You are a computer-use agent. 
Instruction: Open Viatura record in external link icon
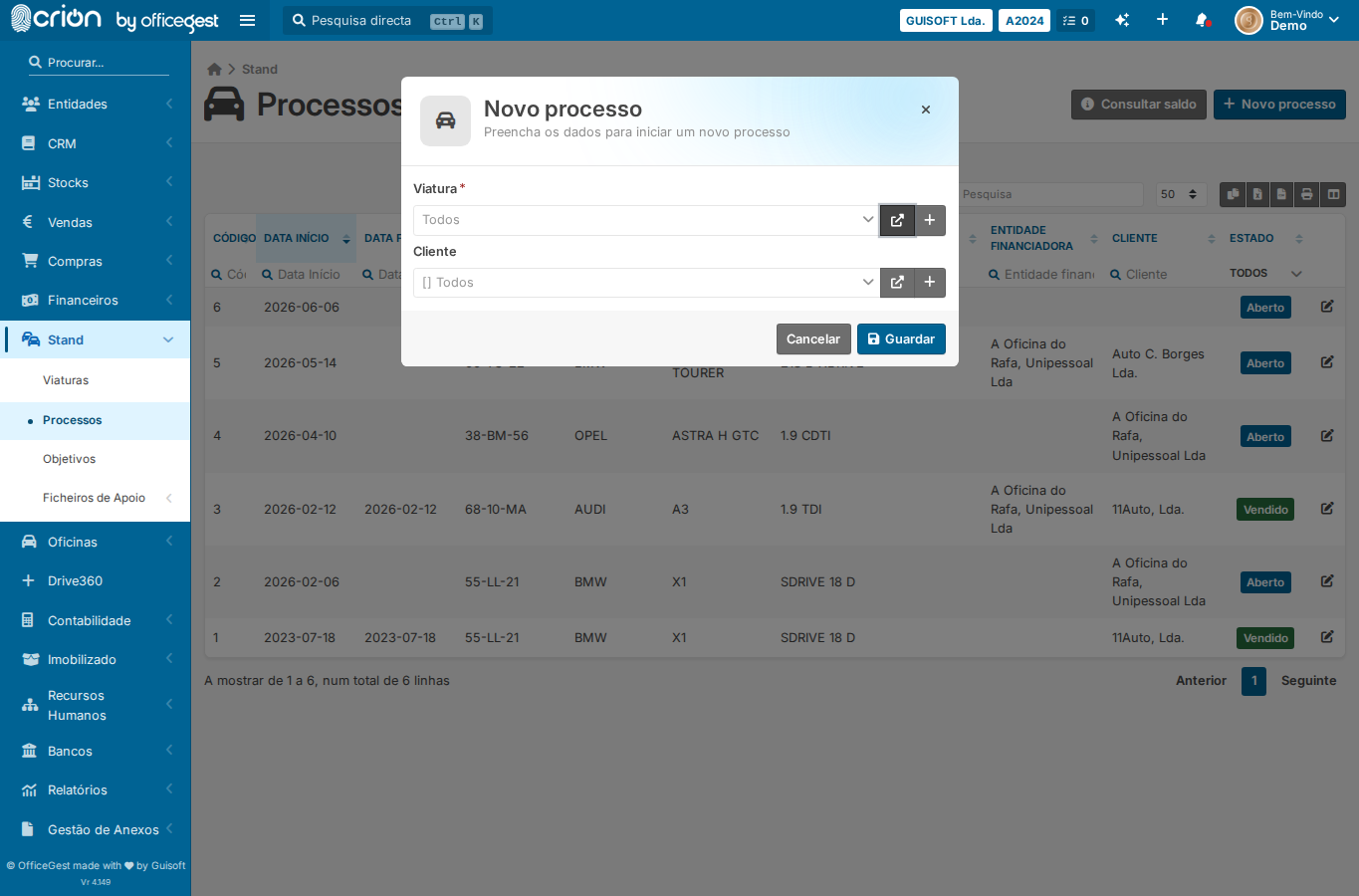click(x=897, y=220)
